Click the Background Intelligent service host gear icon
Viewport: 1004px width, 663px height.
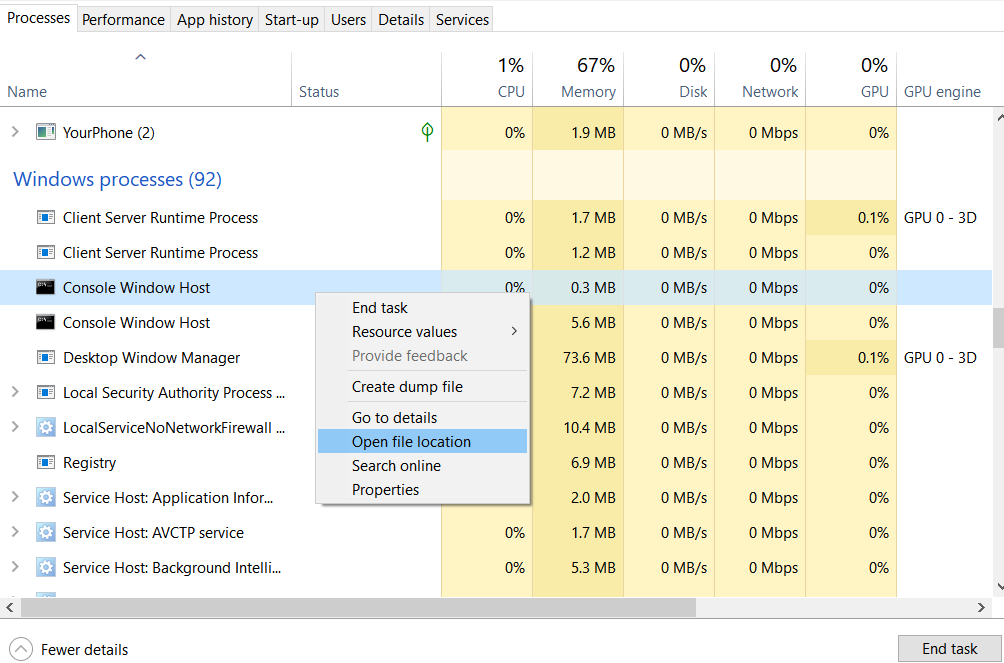click(x=46, y=567)
